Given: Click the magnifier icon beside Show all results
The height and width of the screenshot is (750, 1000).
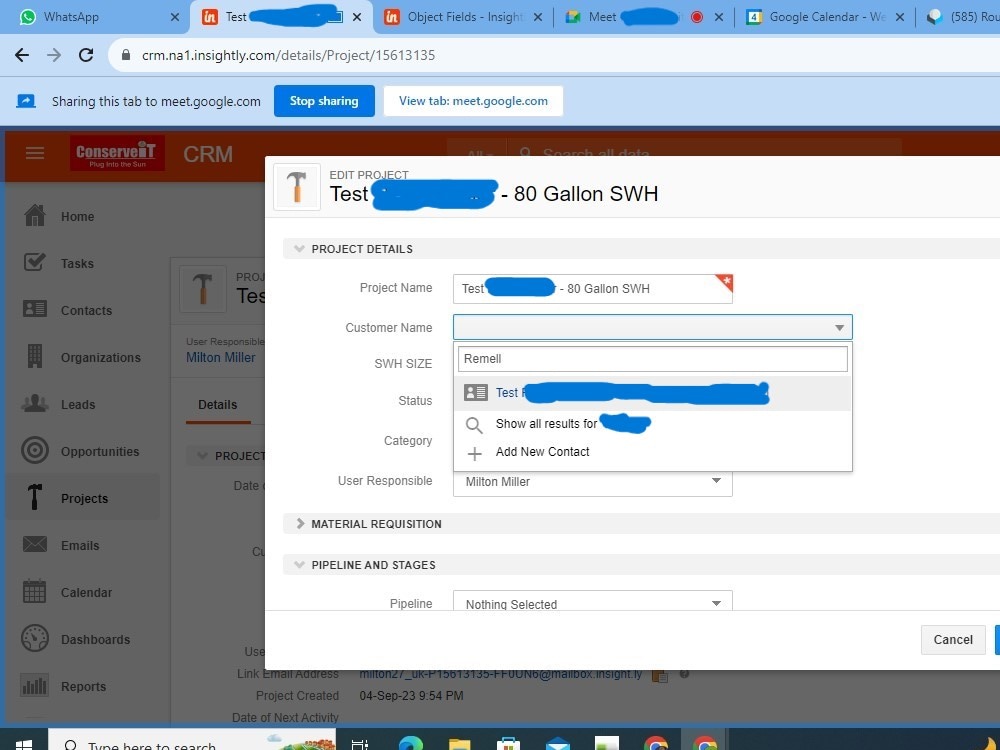Looking at the screenshot, I should [x=474, y=425].
